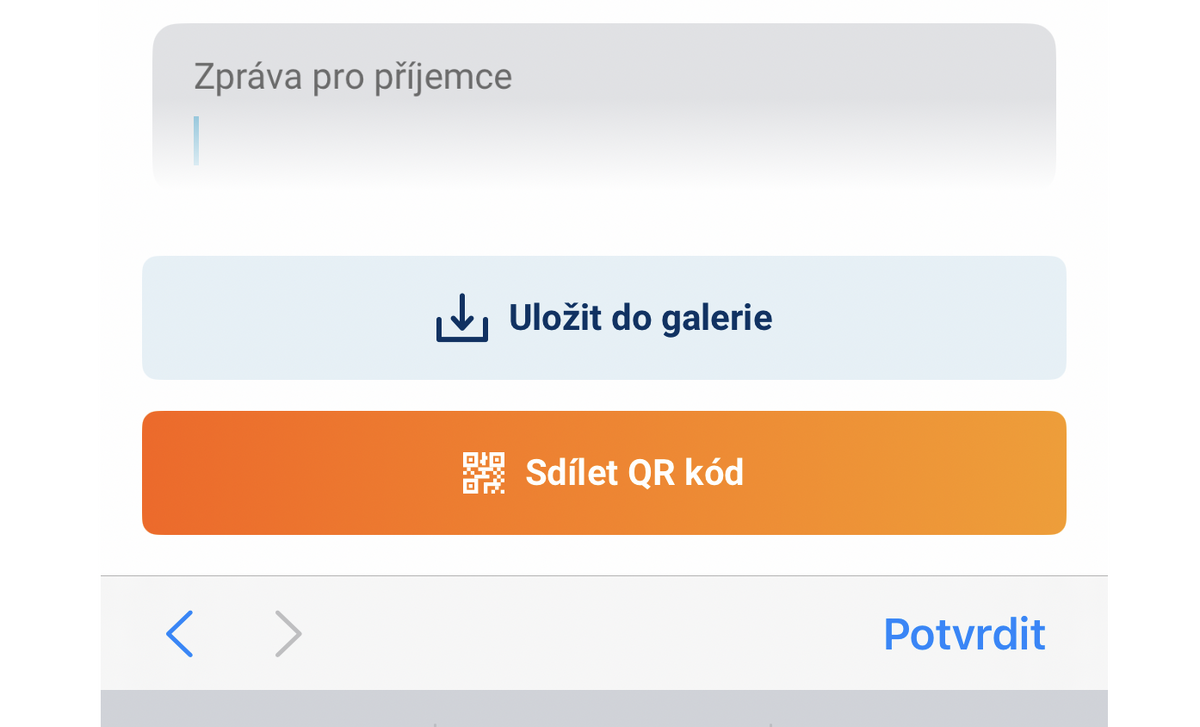The image size is (1200, 727).
Task: Click the QR code icon on the orange button
Action: (x=482, y=472)
